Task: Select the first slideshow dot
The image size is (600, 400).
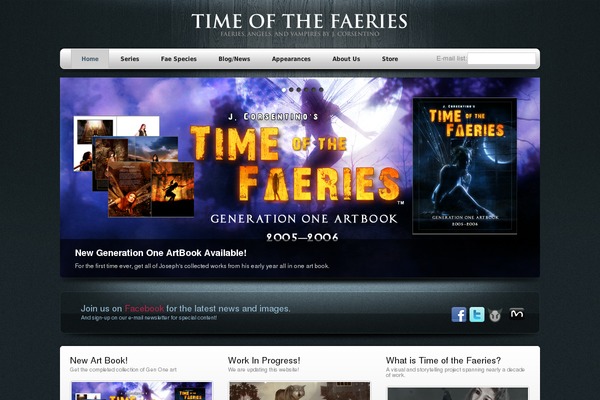Action: (284, 90)
